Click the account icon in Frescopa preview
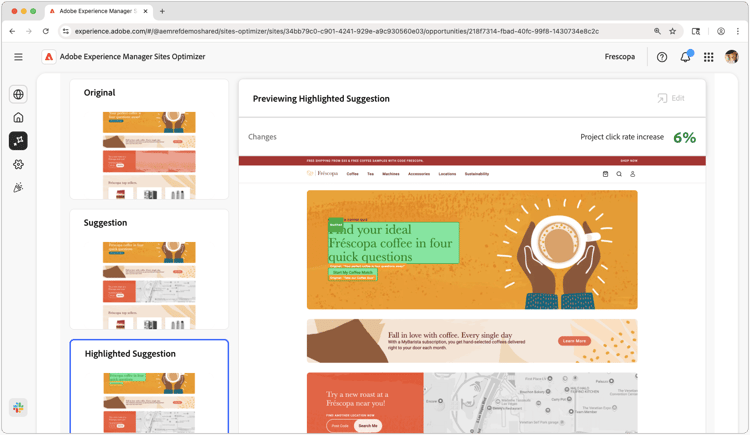Image resolution: width=750 pixels, height=435 pixels. 632,174
